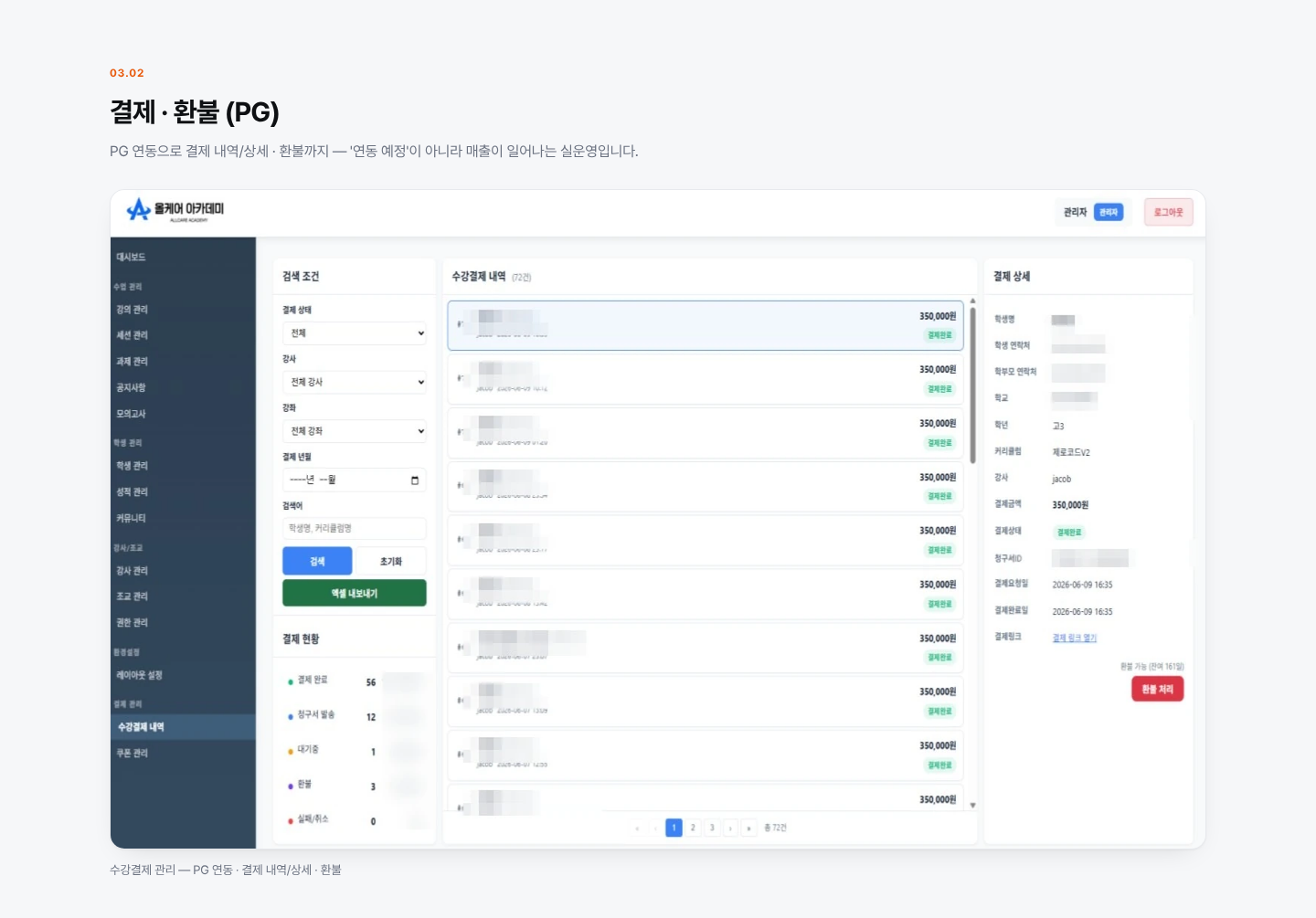This screenshot has height=918, width=1316.
Task: Click the payment list scroll-up arrow
Action: [972, 301]
